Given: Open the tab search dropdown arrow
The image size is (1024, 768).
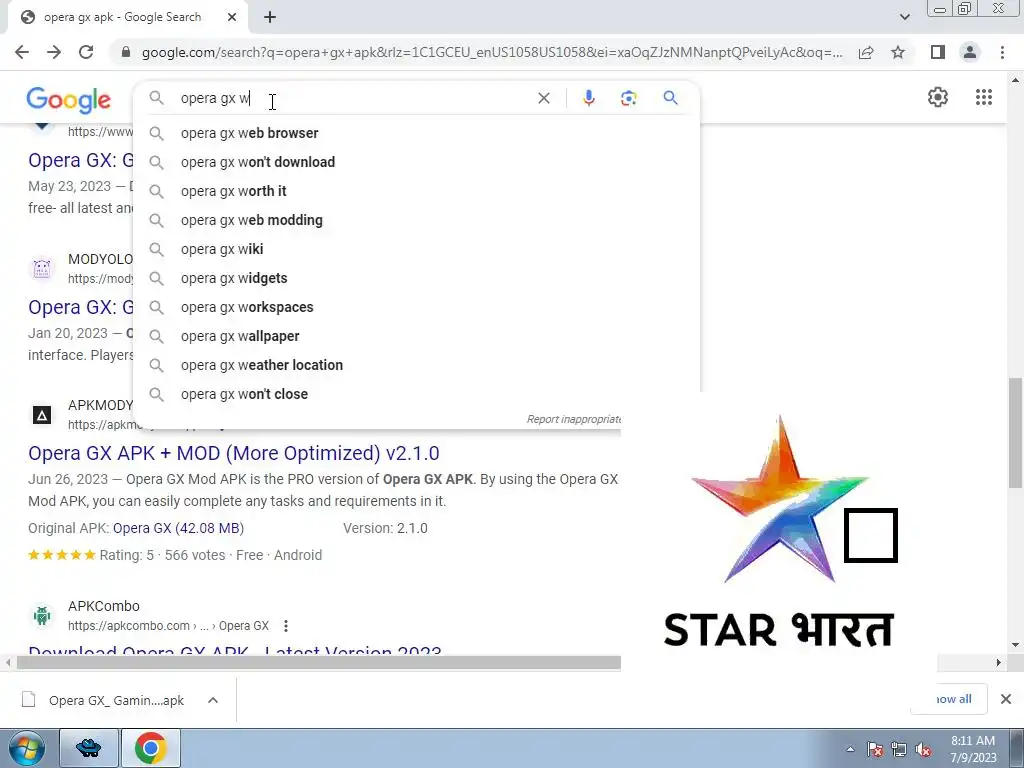Looking at the screenshot, I should (904, 17).
